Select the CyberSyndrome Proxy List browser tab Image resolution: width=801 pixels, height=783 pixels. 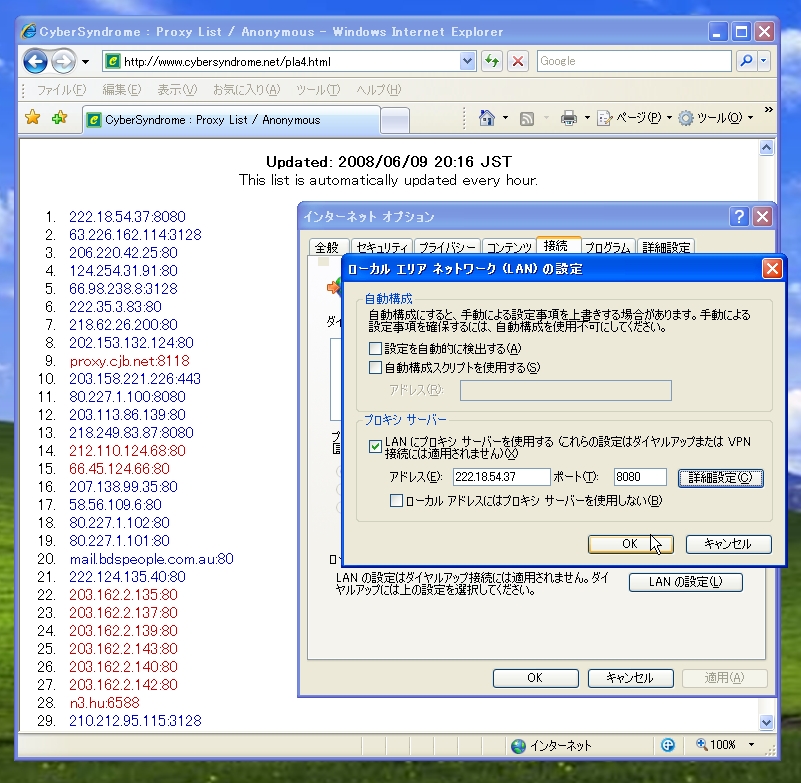(231, 120)
